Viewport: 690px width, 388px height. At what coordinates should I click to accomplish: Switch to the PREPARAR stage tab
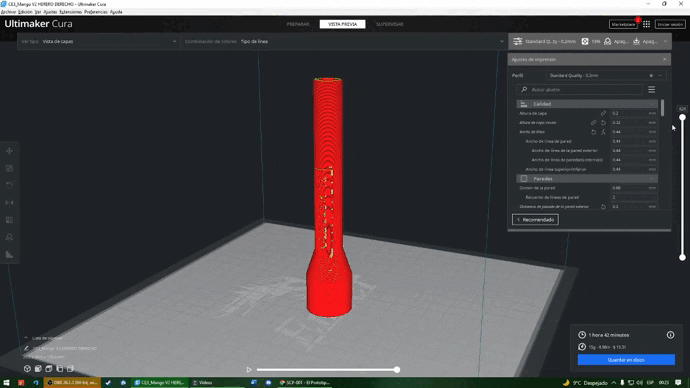(x=298, y=24)
